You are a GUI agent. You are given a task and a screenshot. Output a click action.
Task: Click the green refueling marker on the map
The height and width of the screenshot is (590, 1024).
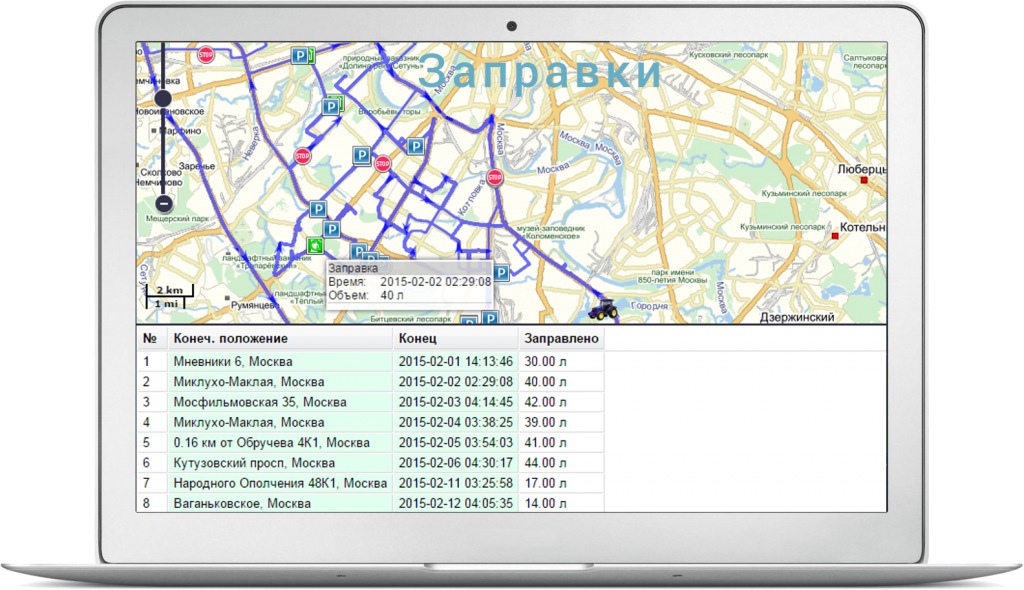coord(315,245)
